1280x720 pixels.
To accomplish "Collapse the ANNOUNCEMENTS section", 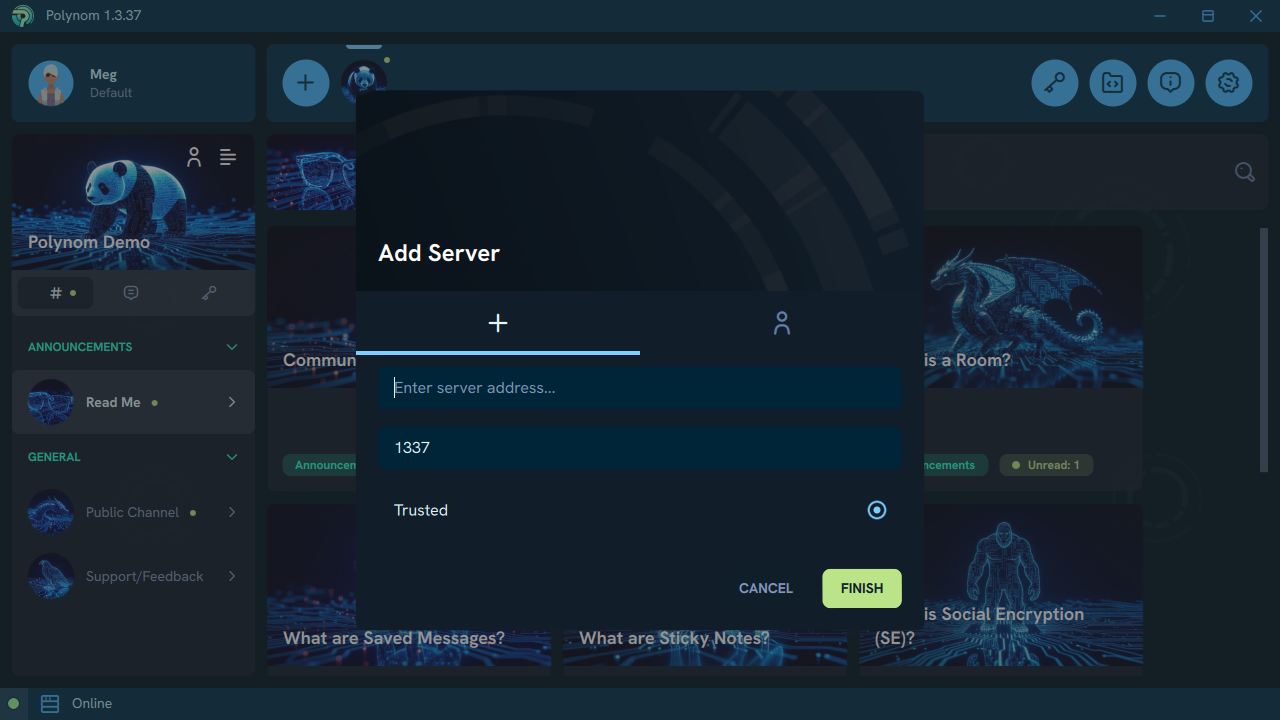I will pos(231,346).
